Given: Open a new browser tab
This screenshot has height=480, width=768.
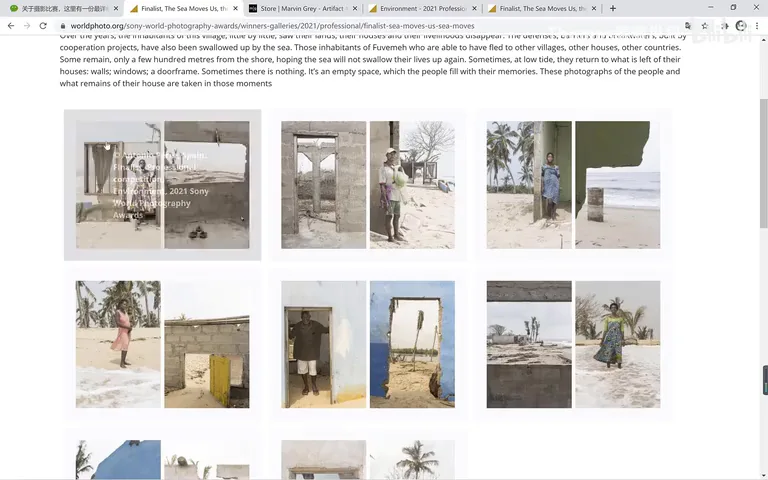Looking at the screenshot, I should (613, 8).
